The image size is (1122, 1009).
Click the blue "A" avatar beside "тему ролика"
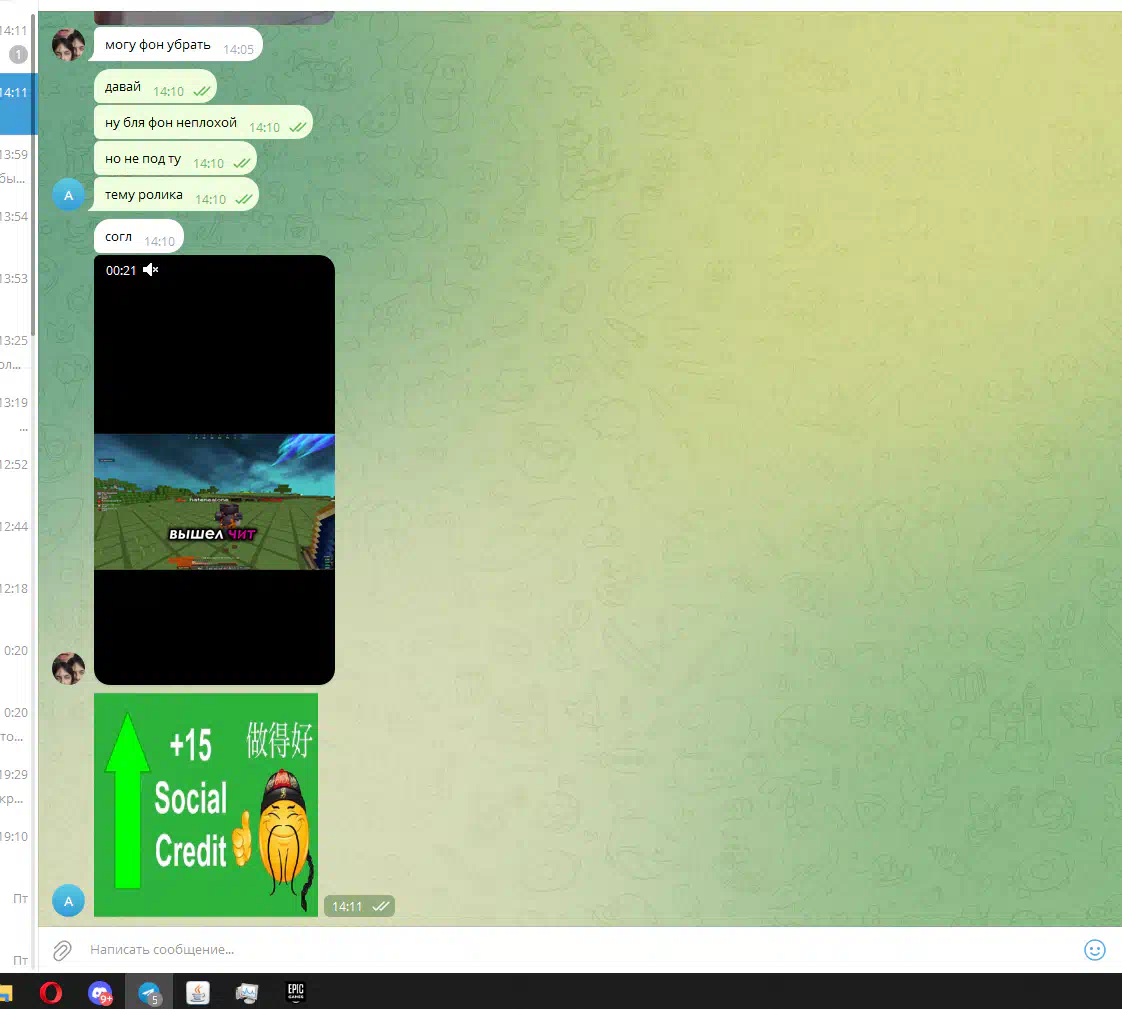tap(68, 195)
